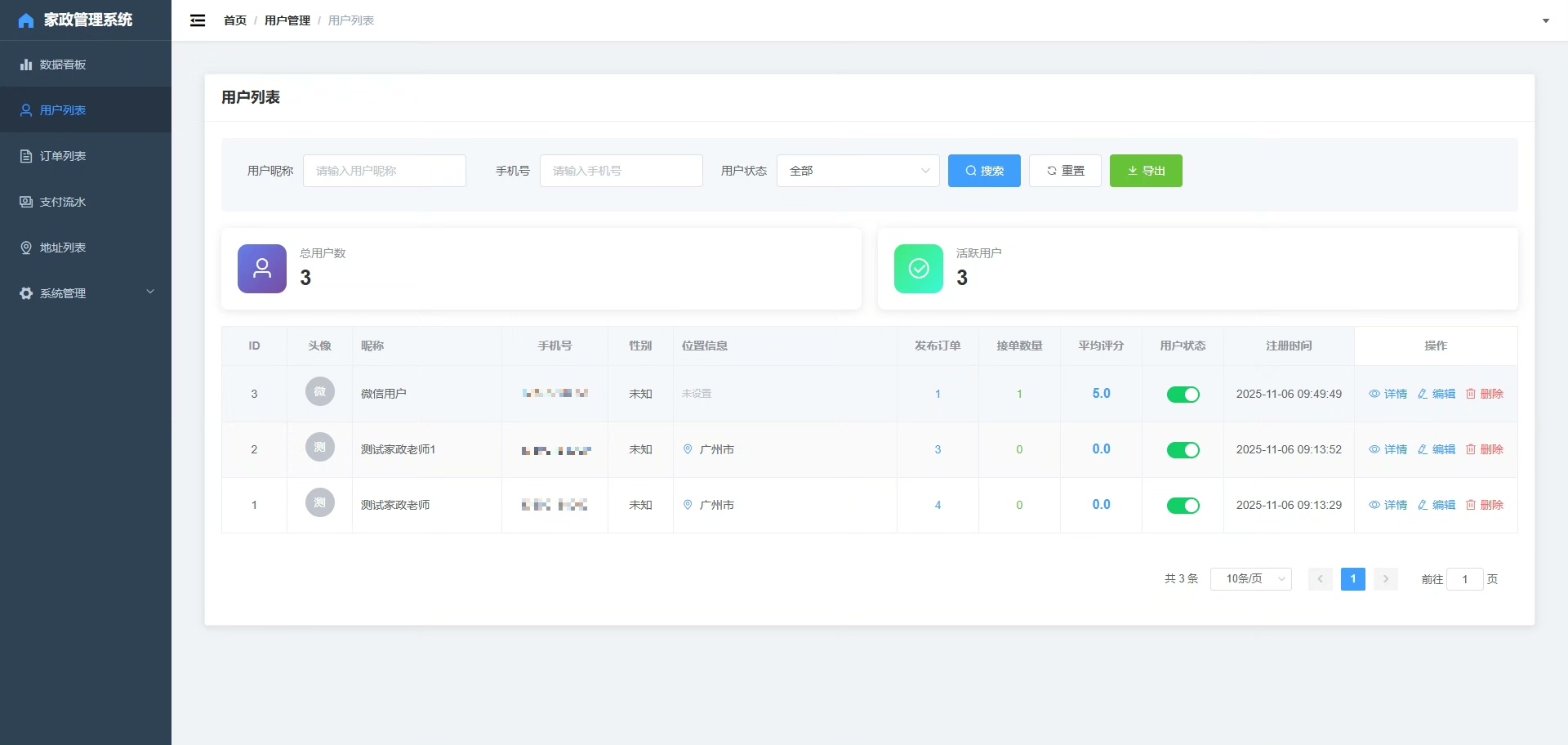Click the green 导出 export button
1568x745 pixels.
[x=1145, y=171]
